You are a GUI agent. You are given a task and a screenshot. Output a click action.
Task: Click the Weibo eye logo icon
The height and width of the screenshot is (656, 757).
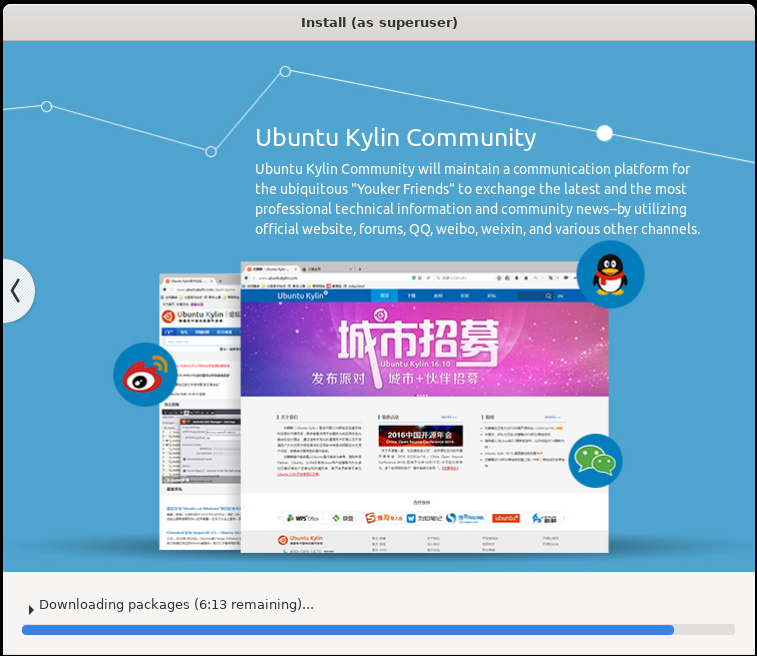click(x=145, y=375)
